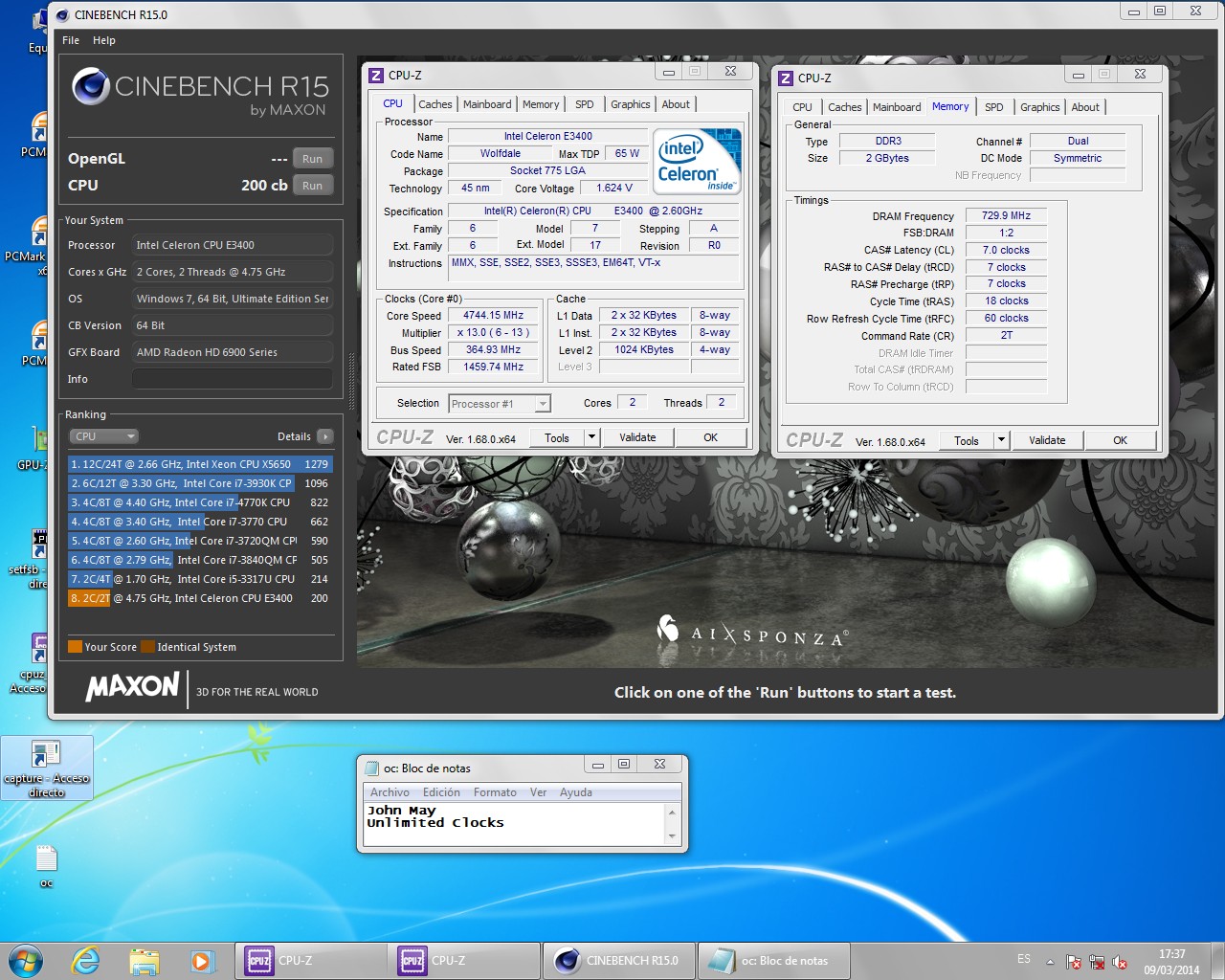Select ranking row Core i7-3770
1225x980 pixels.
click(199, 522)
